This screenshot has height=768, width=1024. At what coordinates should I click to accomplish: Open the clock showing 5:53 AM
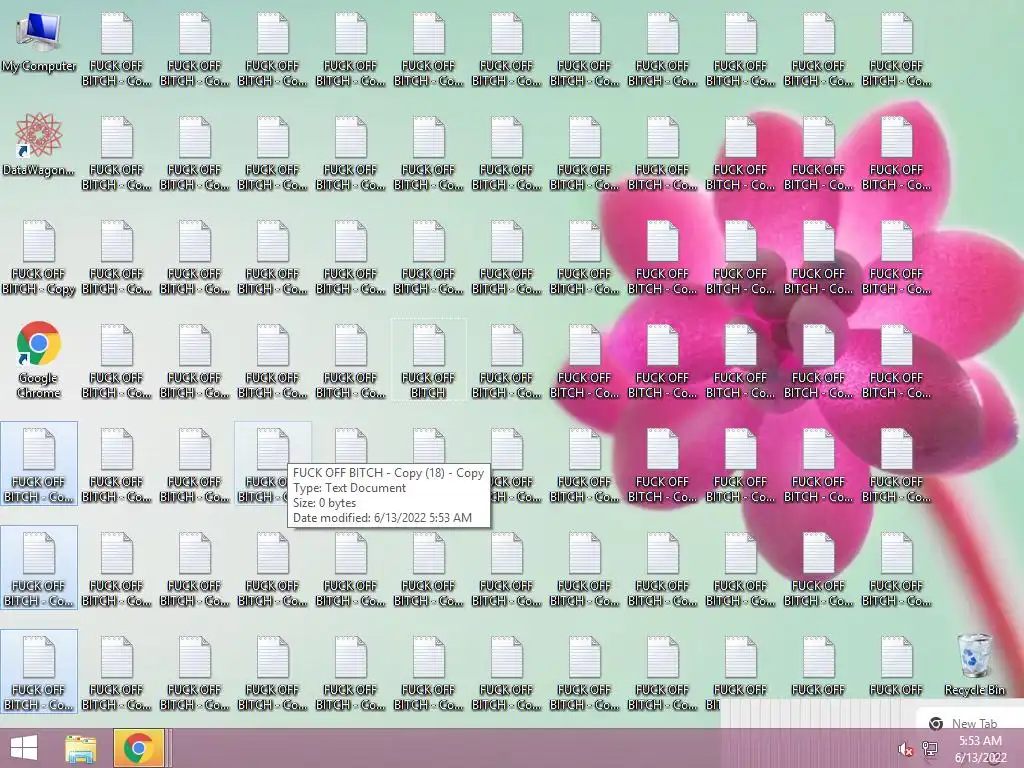(980, 749)
